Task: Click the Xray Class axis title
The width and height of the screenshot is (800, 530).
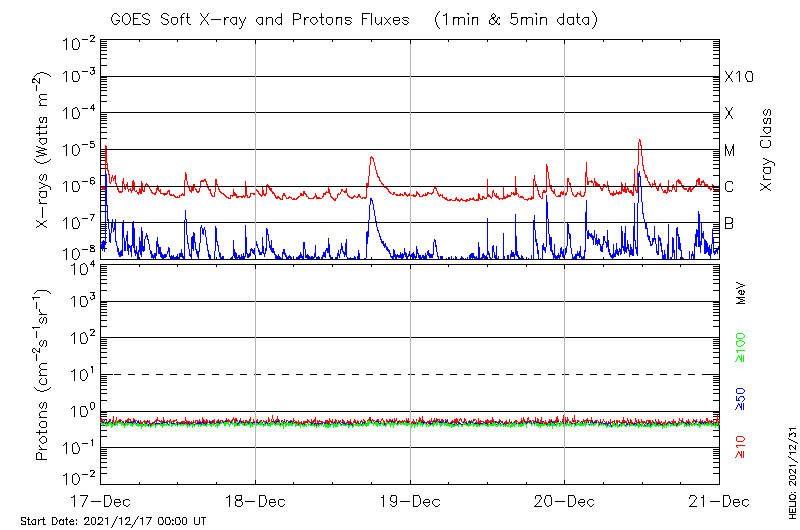Action: pyautogui.click(x=767, y=150)
